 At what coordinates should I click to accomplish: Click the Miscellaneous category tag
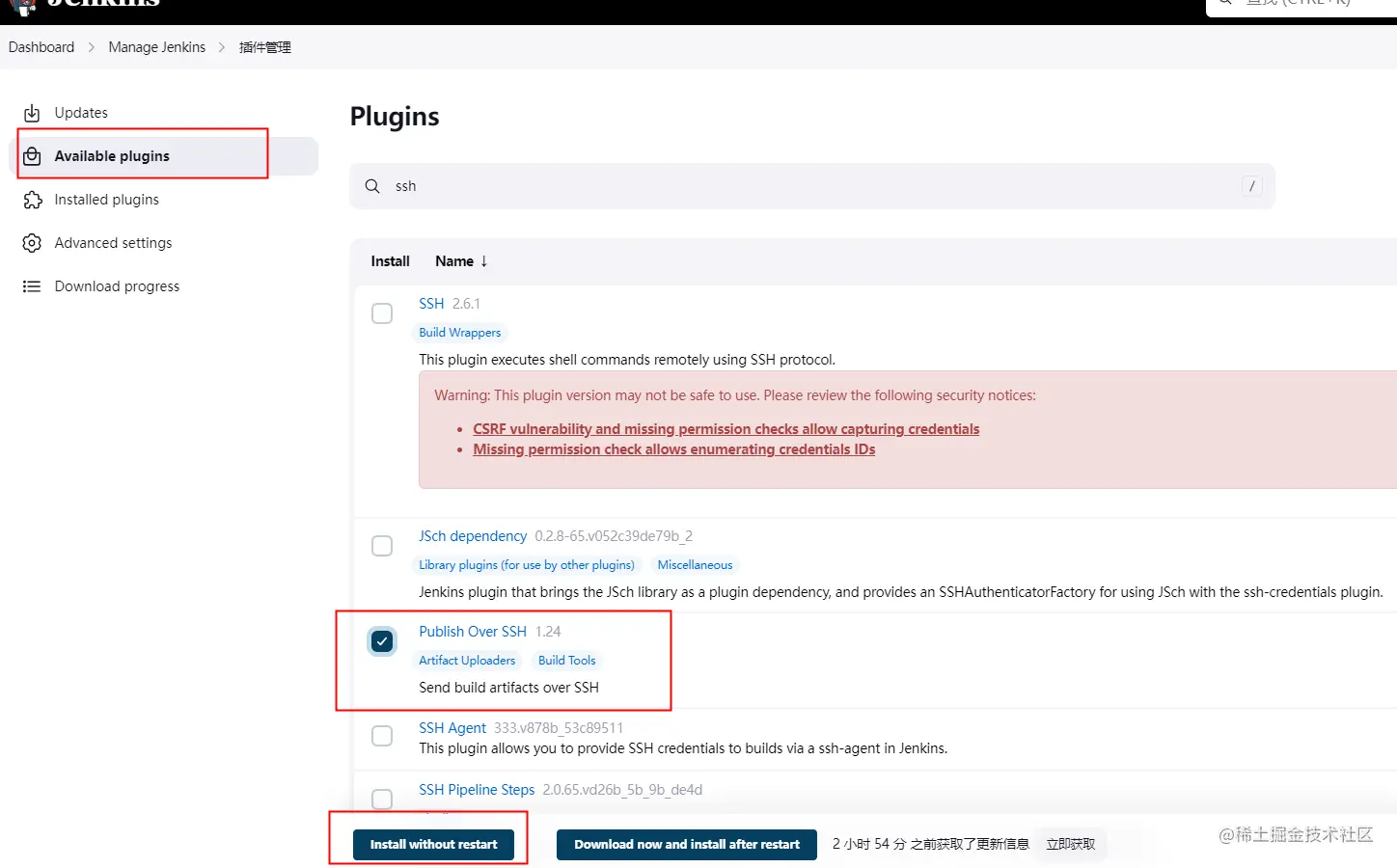tap(695, 565)
